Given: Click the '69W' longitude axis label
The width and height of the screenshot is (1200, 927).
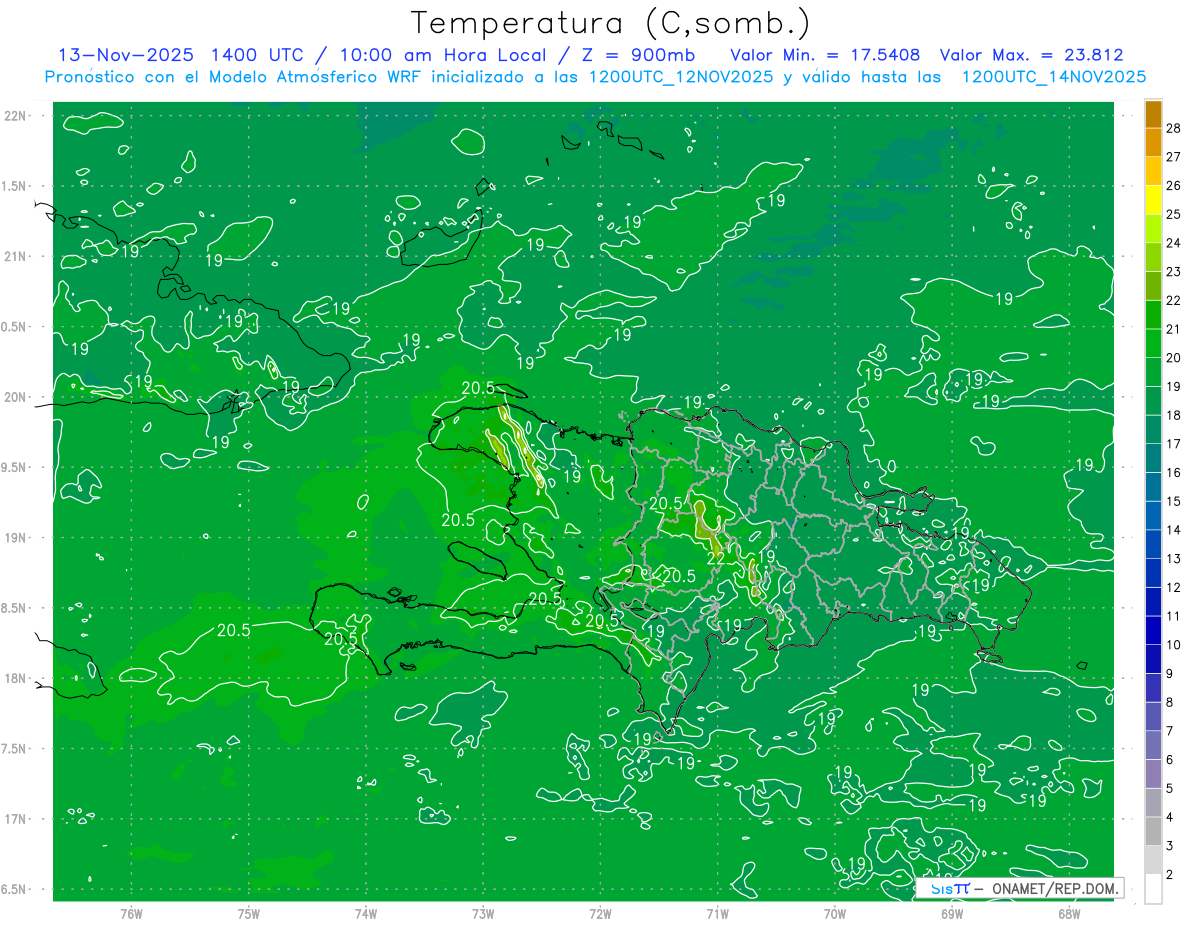Looking at the screenshot, I should [951, 913].
